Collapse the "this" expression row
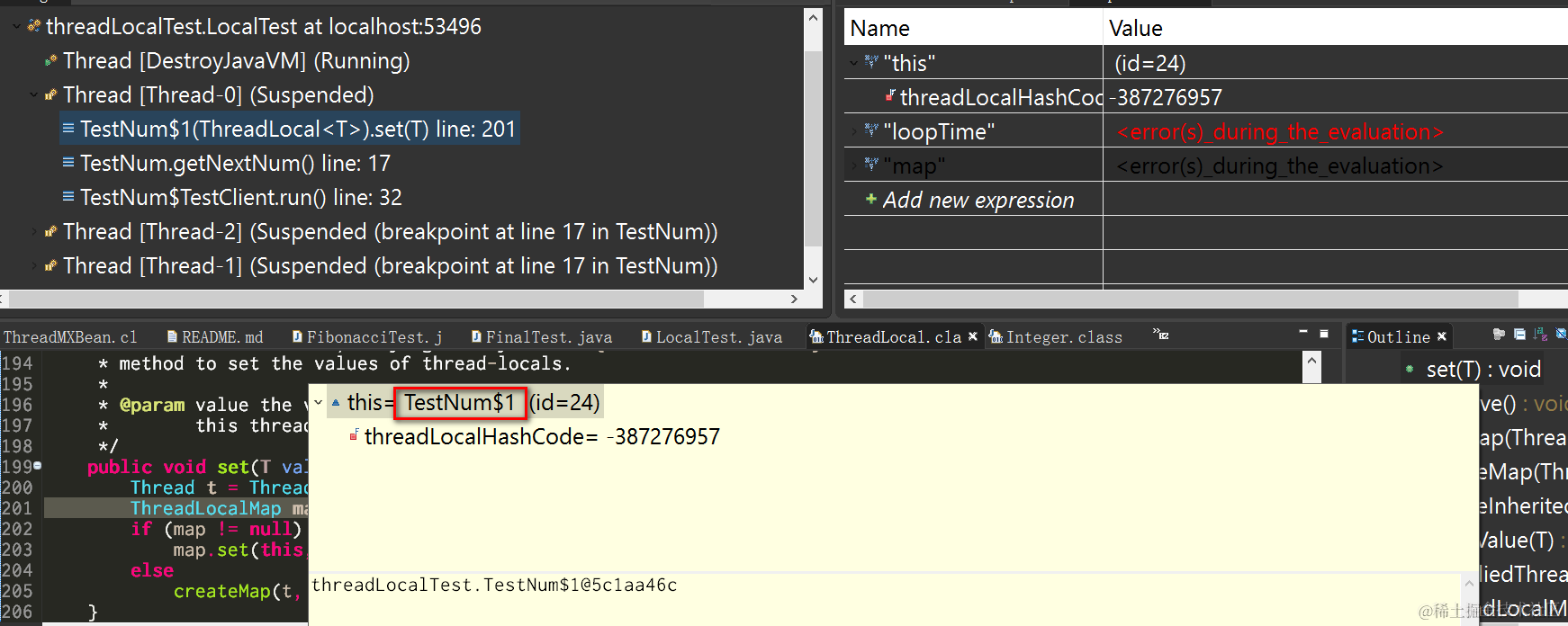 [853, 62]
